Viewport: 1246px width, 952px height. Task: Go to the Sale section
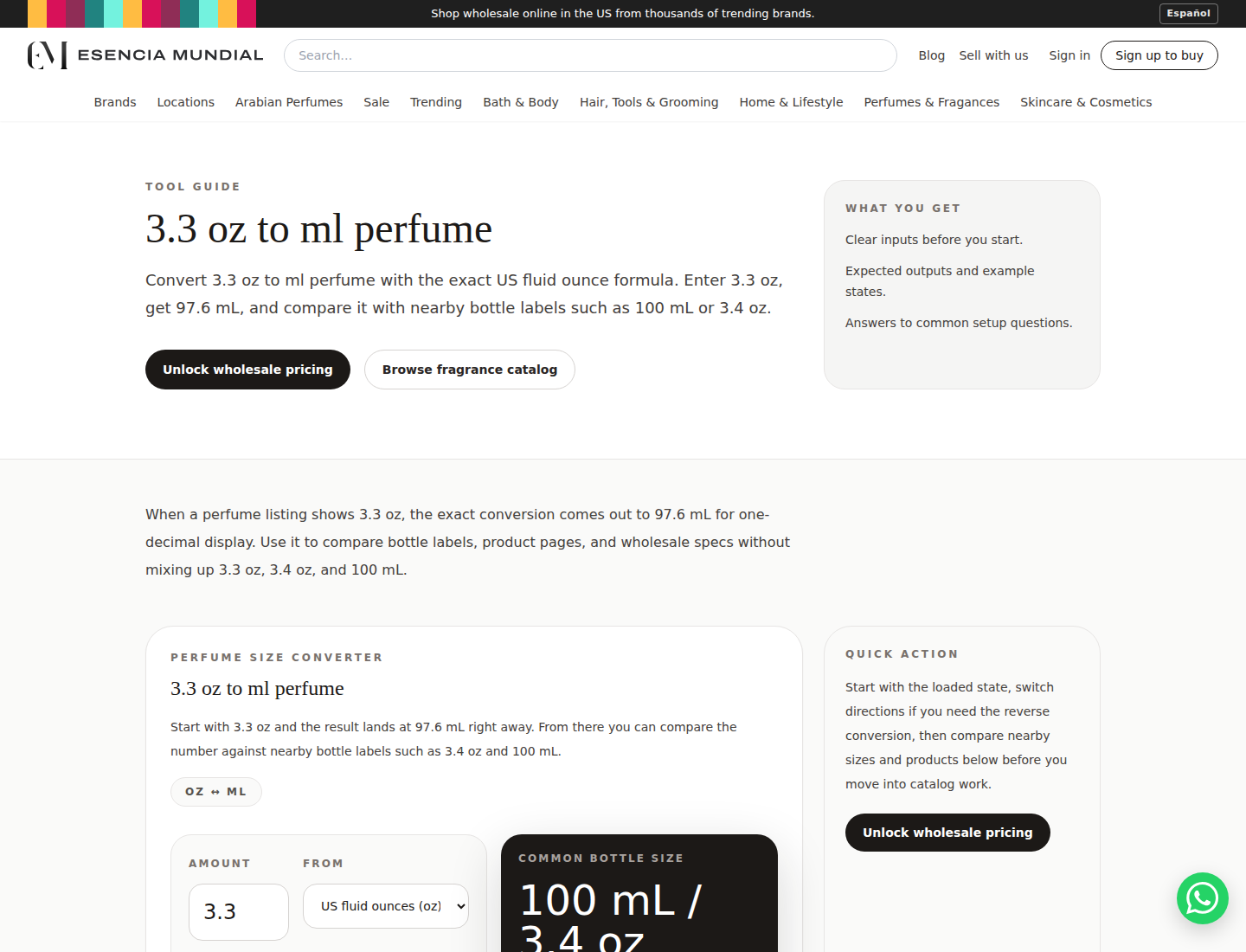(376, 101)
